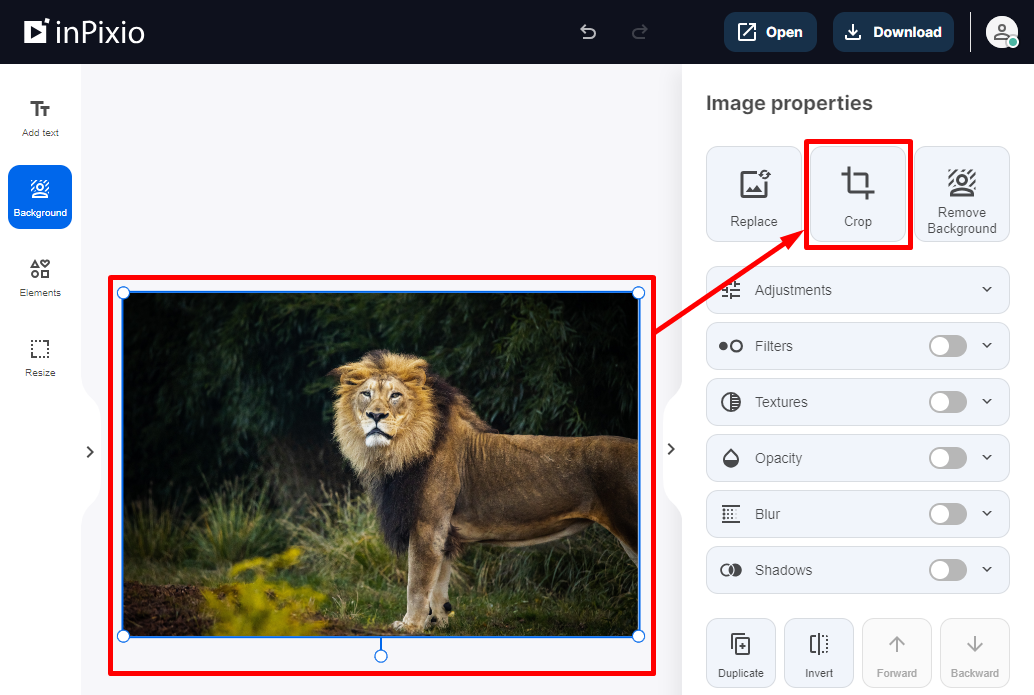Enable the Shadows toggle

coord(947,570)
